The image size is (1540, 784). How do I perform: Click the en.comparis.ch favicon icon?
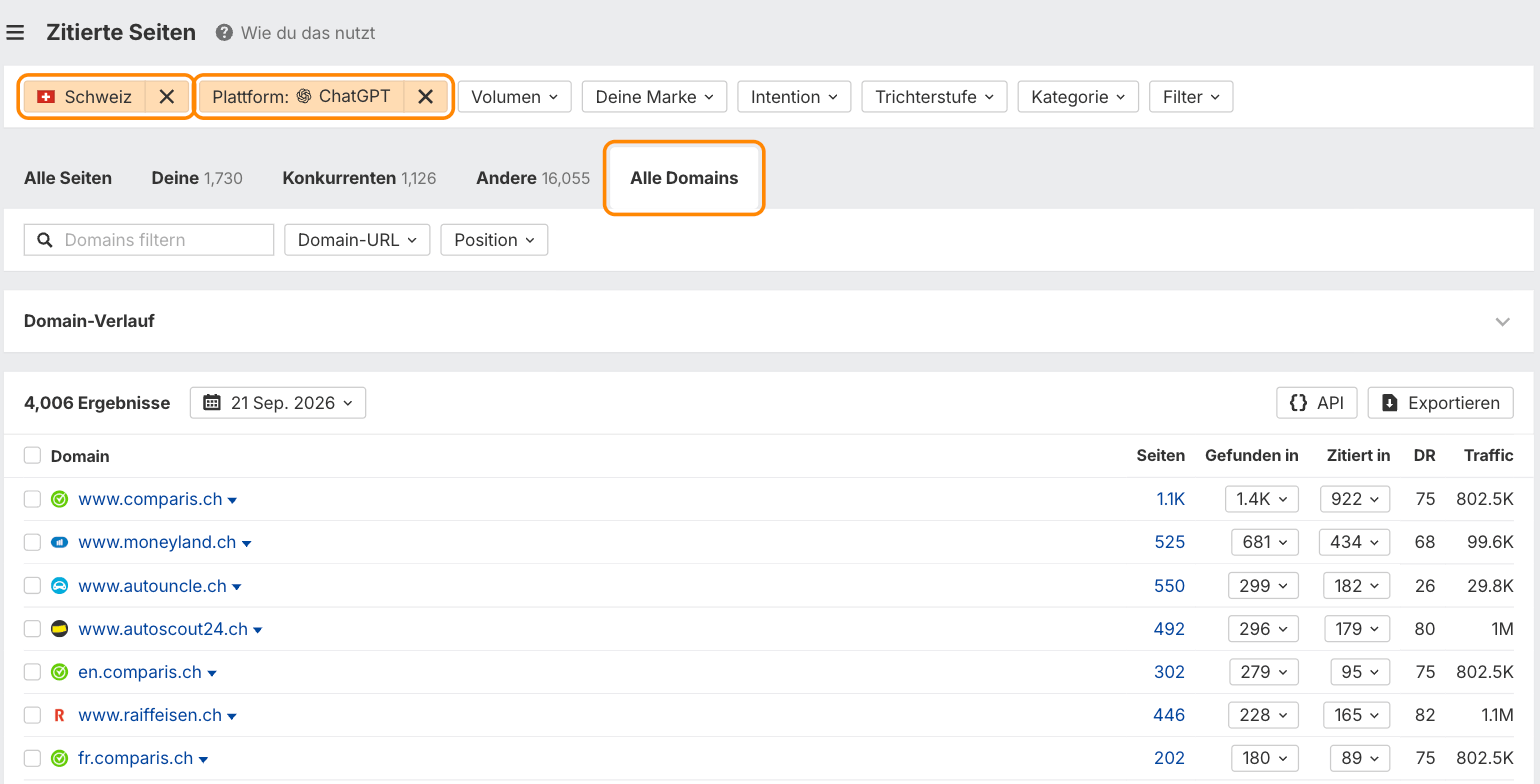59,672
